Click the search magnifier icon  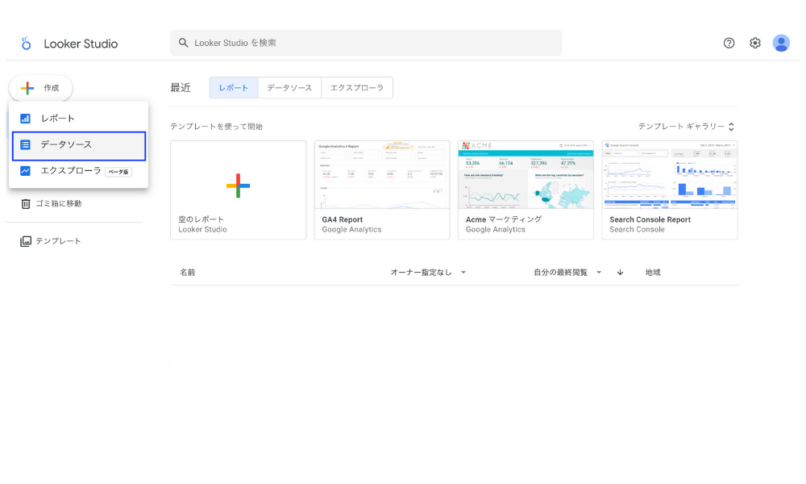183,43
